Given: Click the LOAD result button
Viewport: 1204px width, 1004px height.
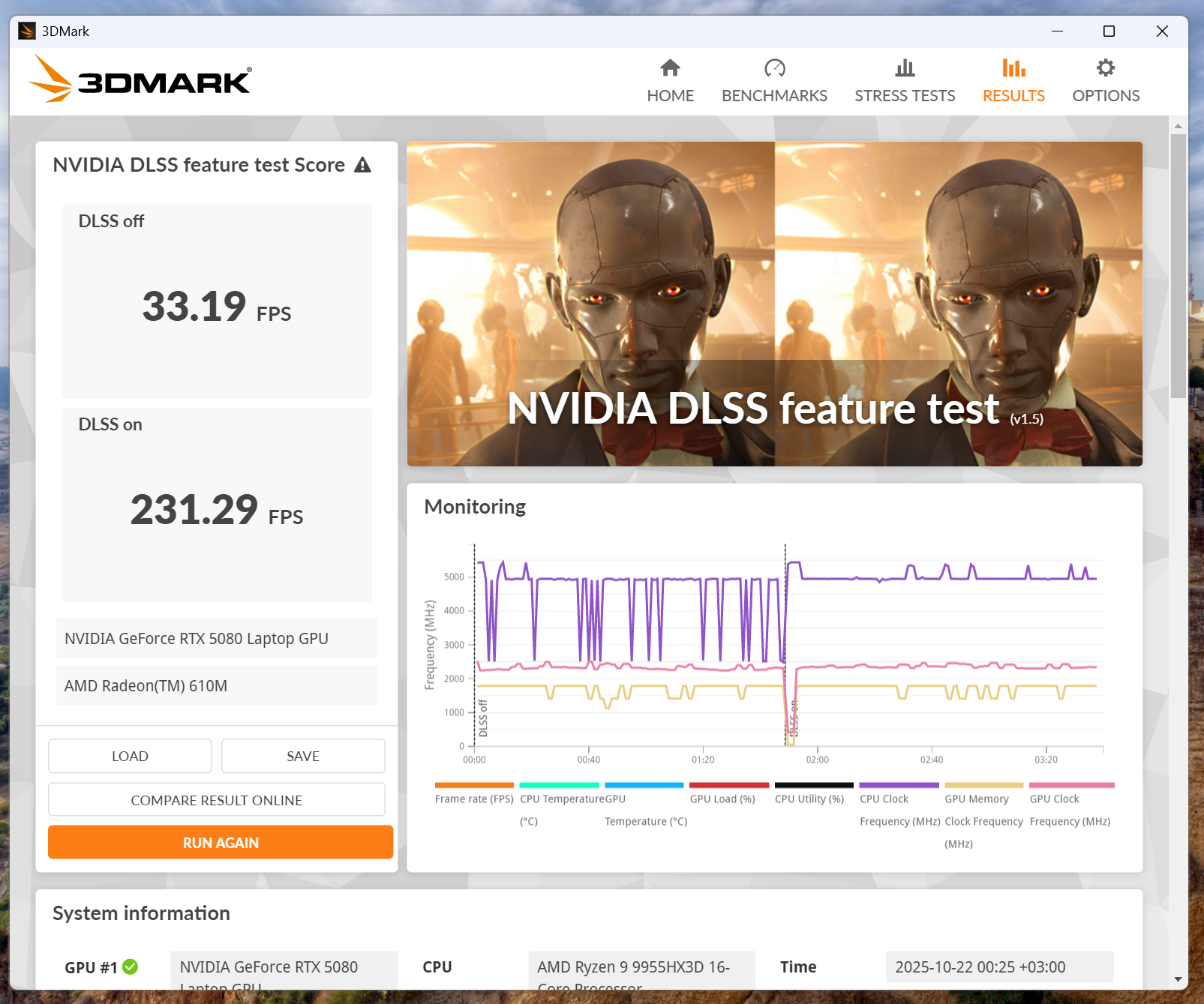Looking at the screenshot, I should click(130, 756).
